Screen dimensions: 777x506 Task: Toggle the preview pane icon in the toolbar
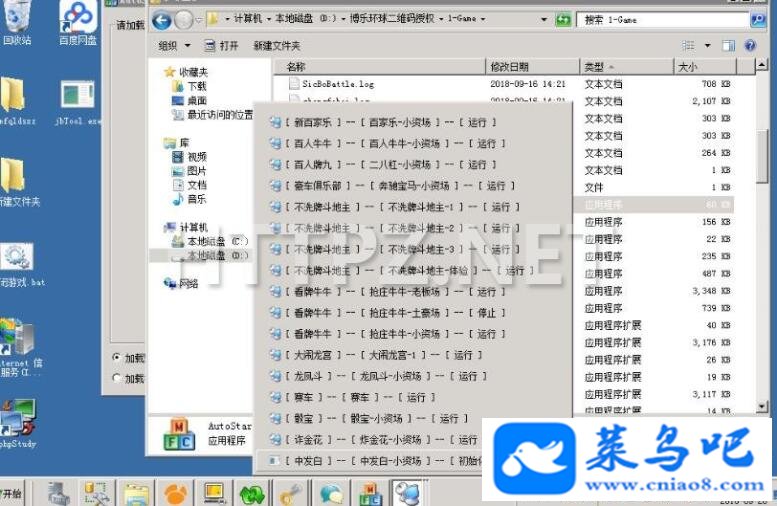point(728,46)
